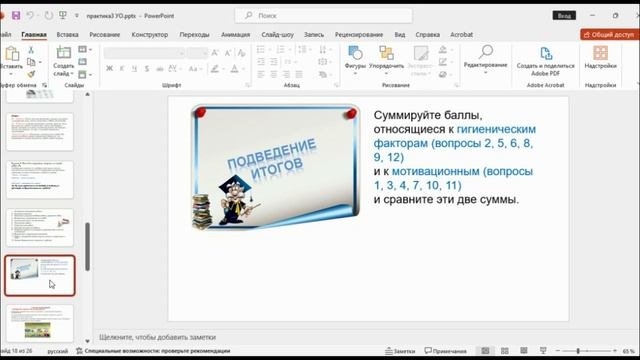Increase font size with the larger A icon
640x360 pixels.
[x=215, y=53]
